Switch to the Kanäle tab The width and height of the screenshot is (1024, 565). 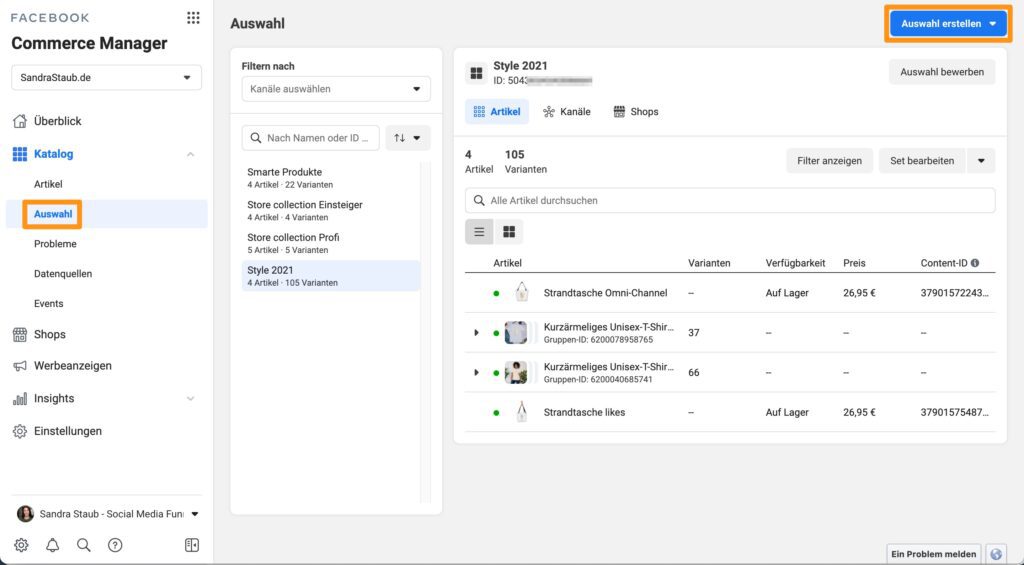[566, 112]
